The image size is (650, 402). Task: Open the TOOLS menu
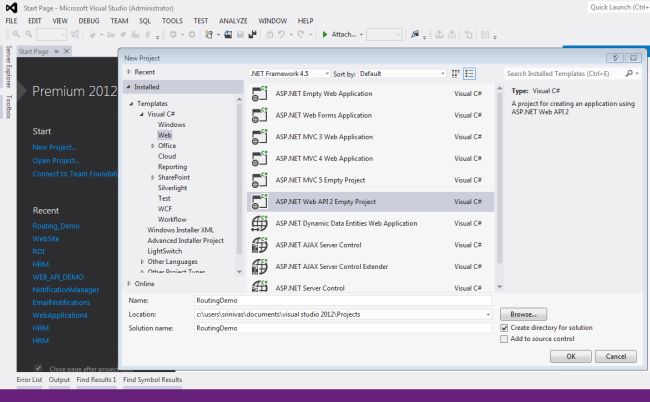click(172, 21)
